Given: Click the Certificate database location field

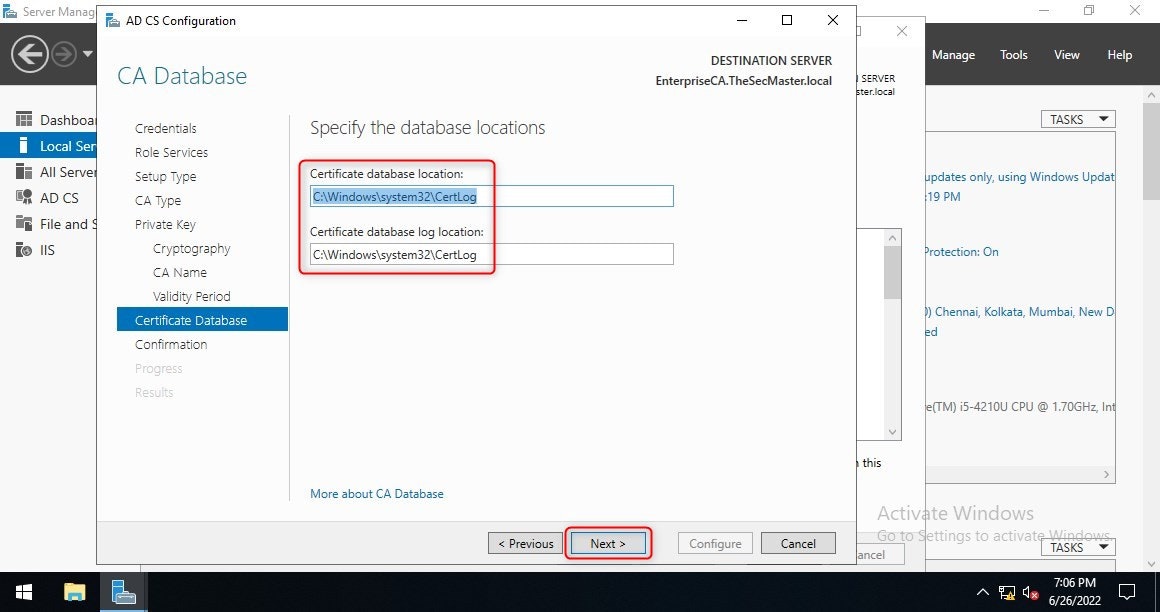Looking at the screenshot, I should [491, 196].
